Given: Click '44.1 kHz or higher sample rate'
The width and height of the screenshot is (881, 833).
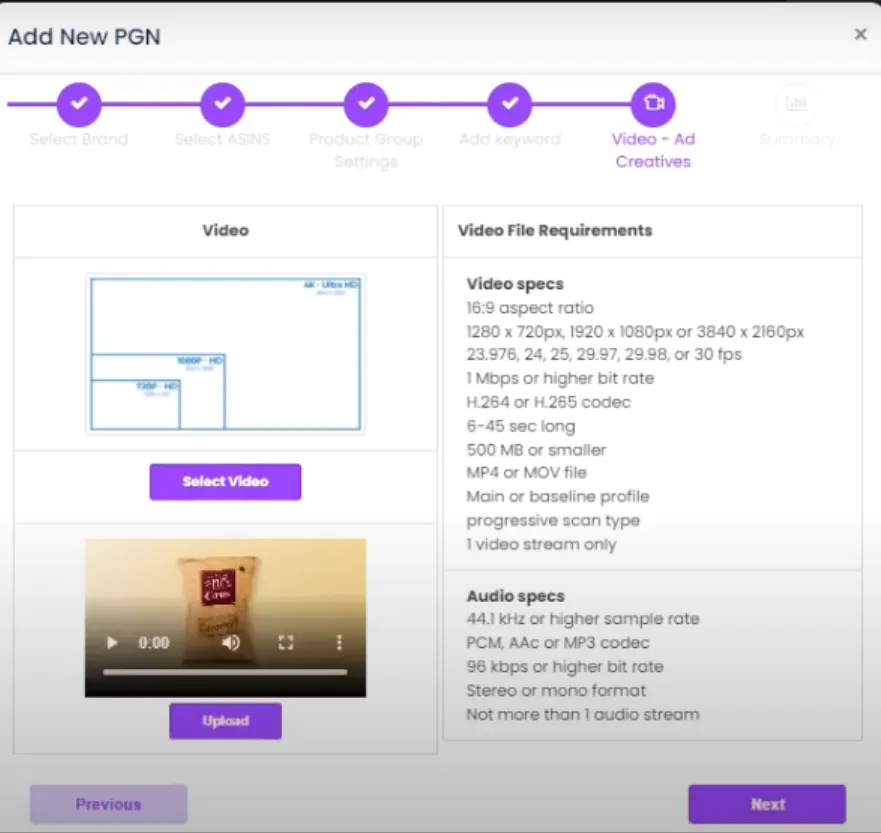Looking at the screenshot, I should click(583, 619).
